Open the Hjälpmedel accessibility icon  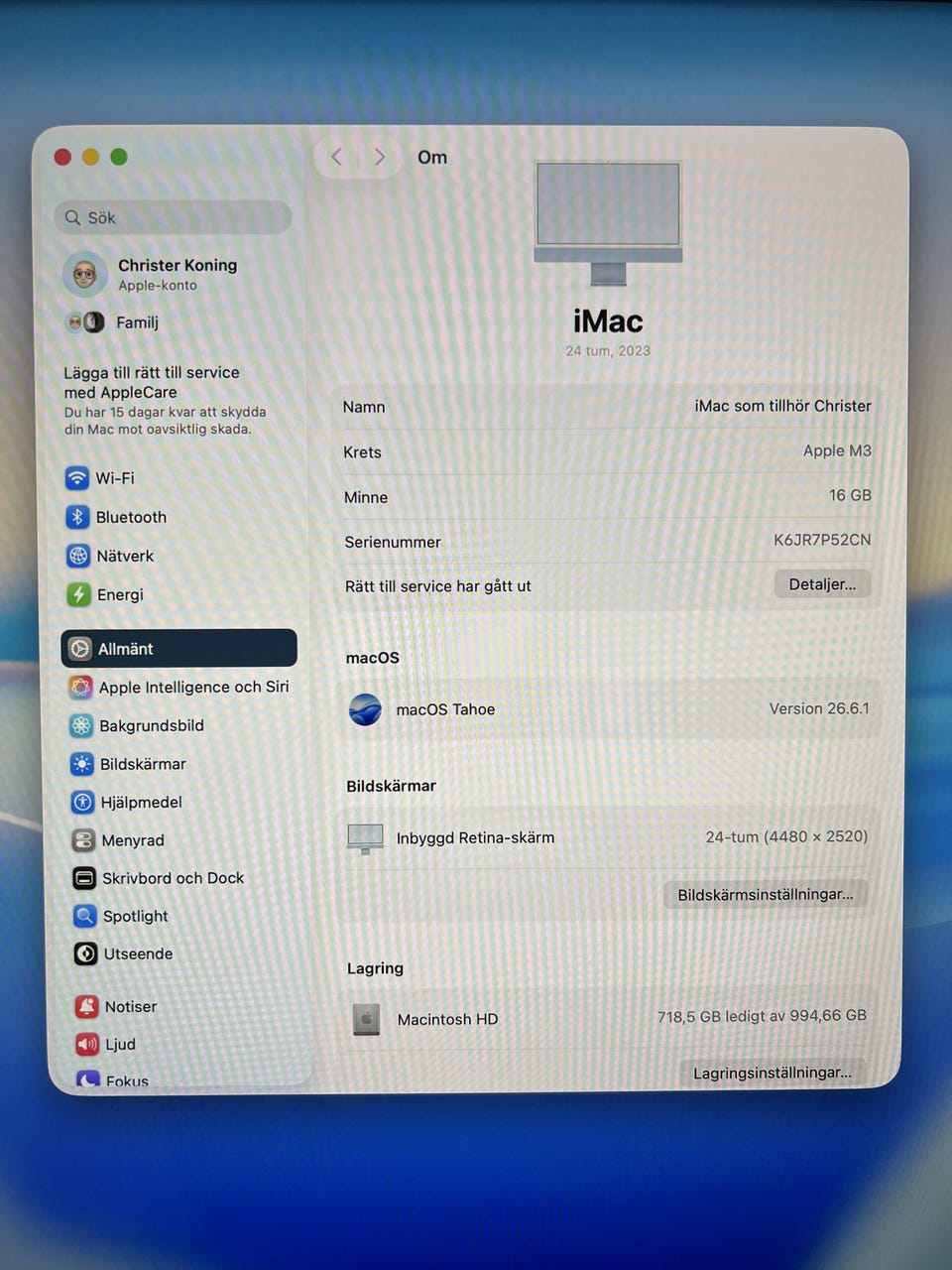pos(83,802)
